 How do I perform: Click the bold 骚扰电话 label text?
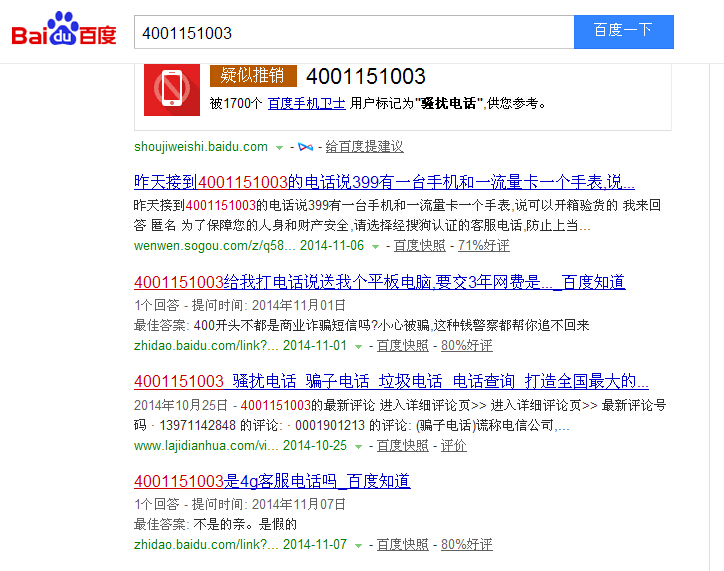448,103
